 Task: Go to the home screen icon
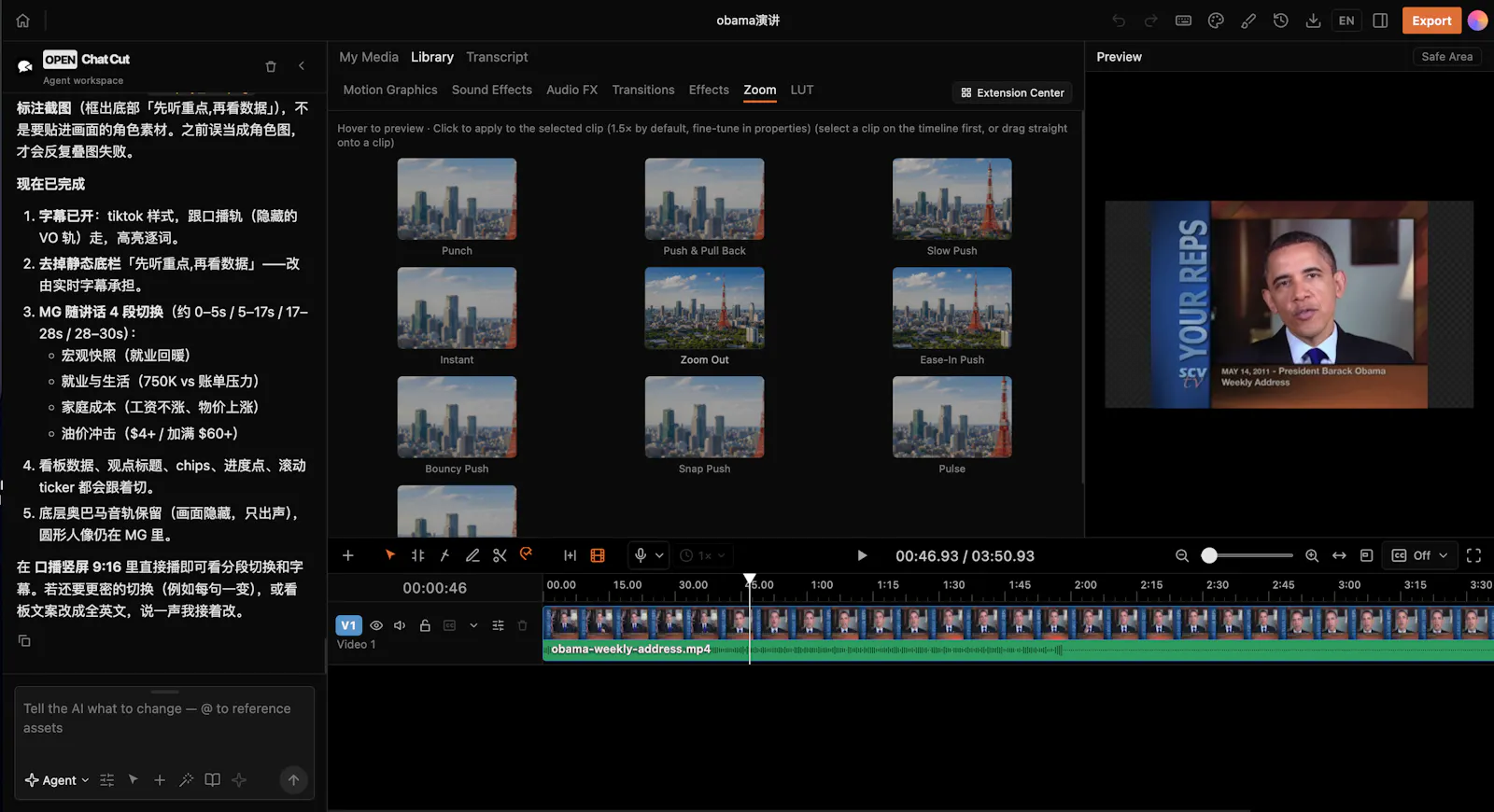tap(22, 21)
